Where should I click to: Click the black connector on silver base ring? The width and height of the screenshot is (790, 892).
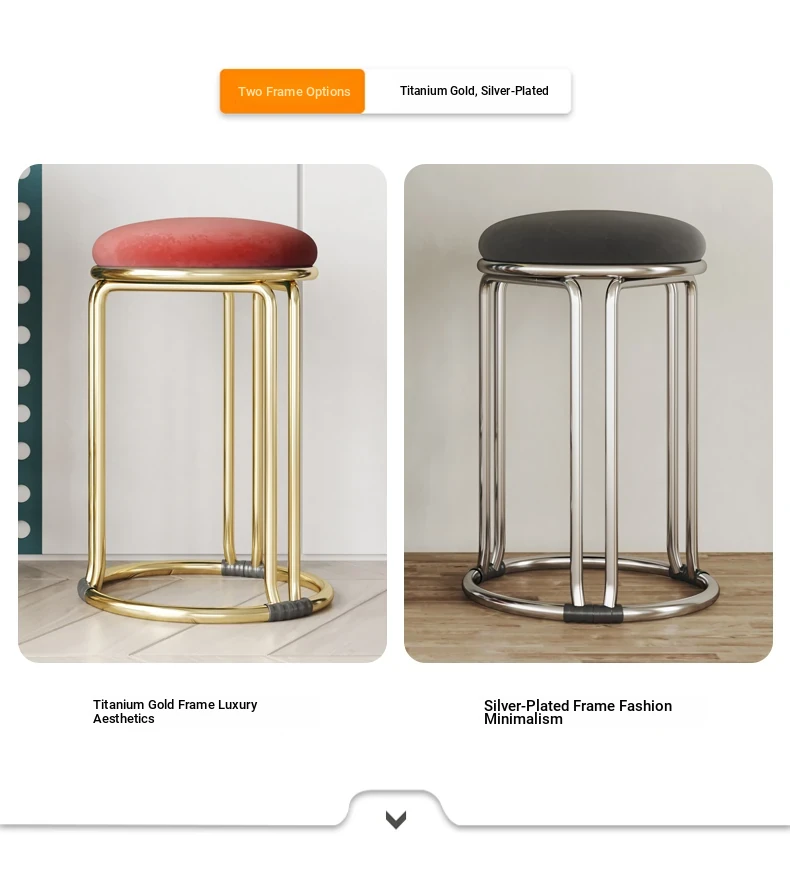pyautogui.click(x=593, y=614)
